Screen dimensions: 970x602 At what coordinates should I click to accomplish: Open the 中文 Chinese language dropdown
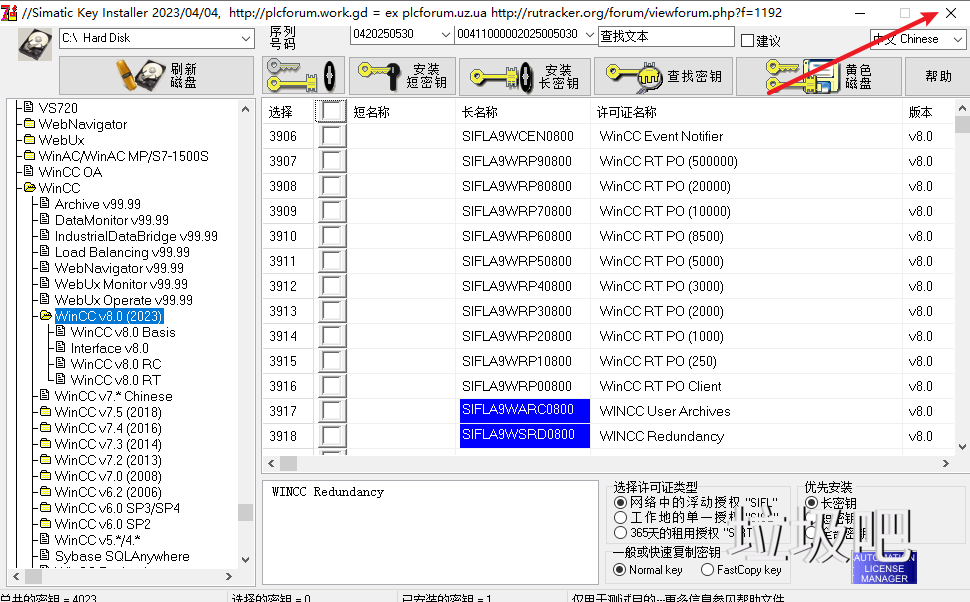click(x=956, y=39)
